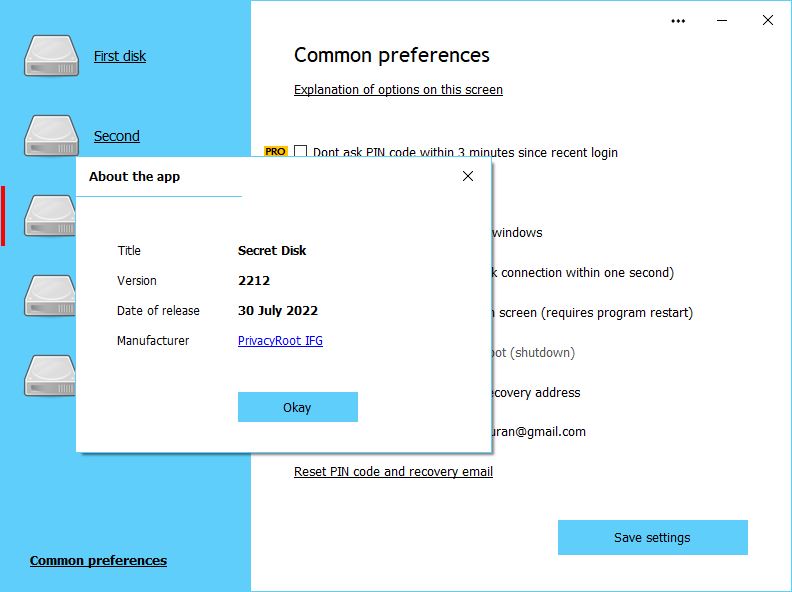Close the main Secret Disk window
Screen dimensions: 792x592
coord(767,20)
